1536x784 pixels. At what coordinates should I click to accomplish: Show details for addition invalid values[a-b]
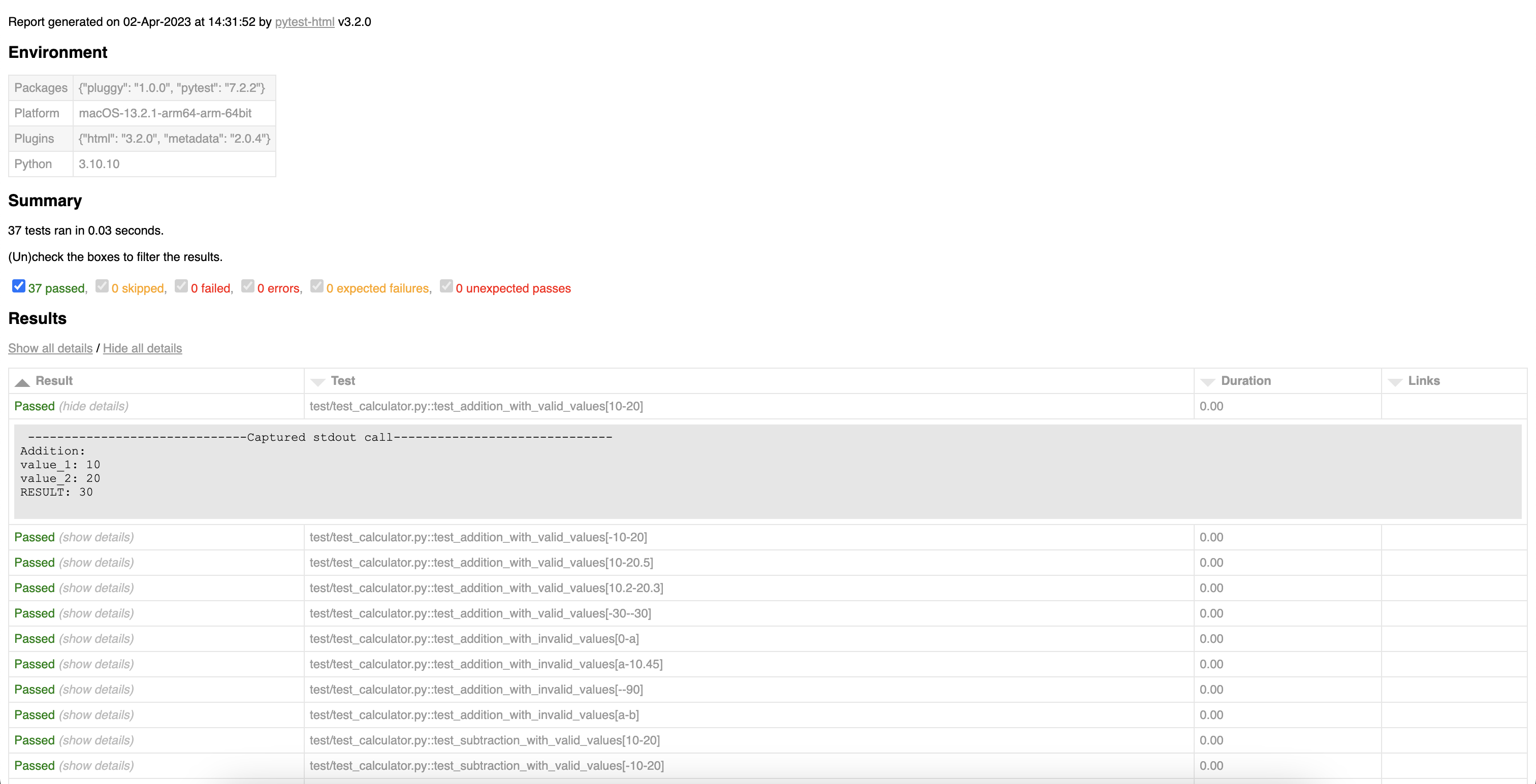pos(96,715)
